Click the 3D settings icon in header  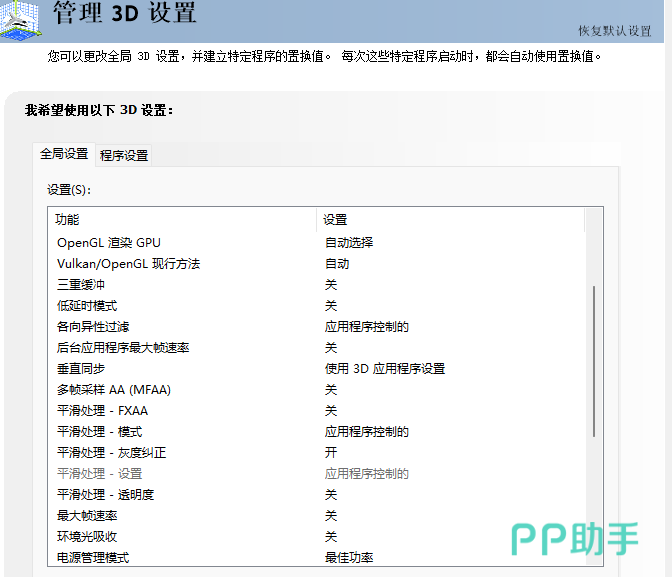(19, 19)
